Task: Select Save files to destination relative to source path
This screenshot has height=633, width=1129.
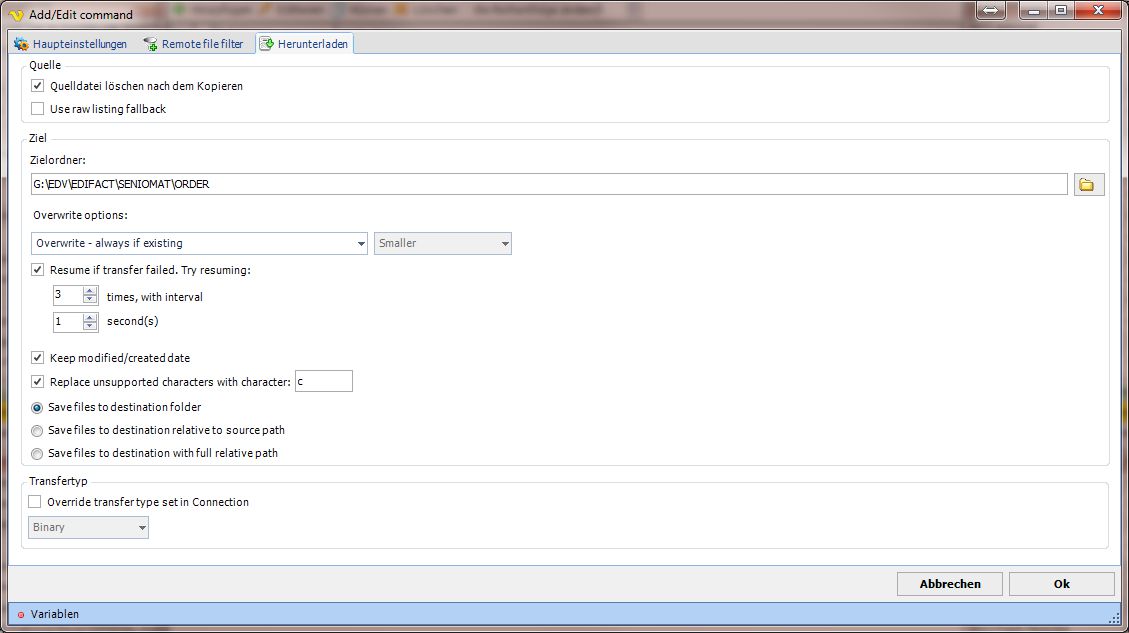Action: pyautogui.click(x=38, y=430)
